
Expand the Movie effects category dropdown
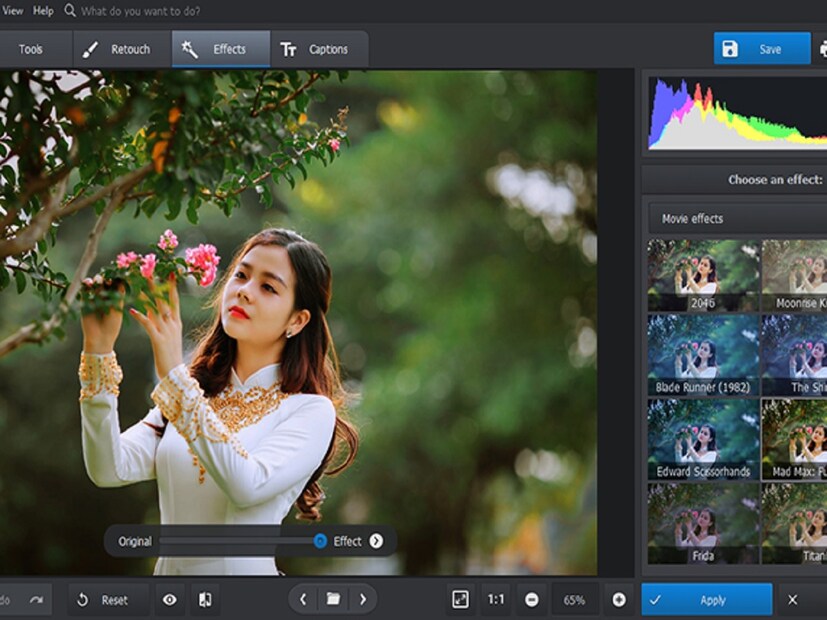click(x=735, y=218)
